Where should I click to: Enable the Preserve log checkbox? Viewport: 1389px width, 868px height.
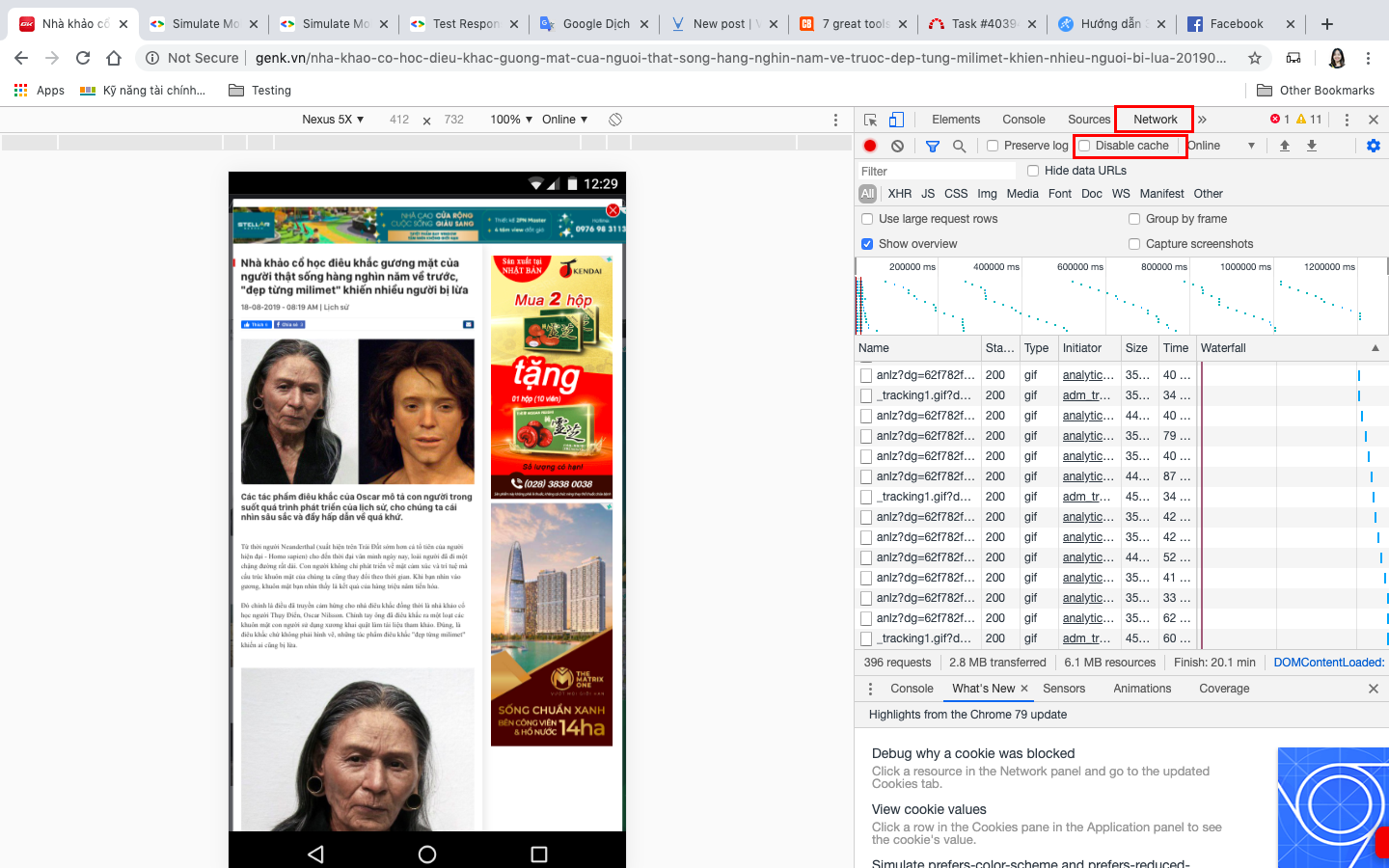993,146
